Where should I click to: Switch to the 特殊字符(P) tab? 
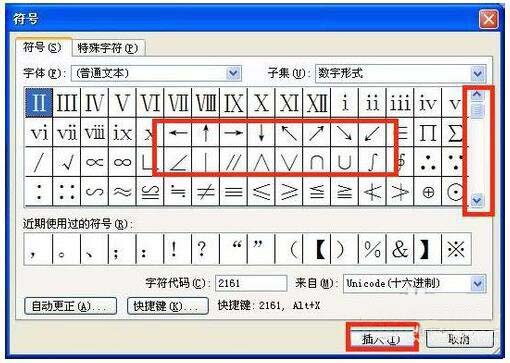tap(108, 48)
